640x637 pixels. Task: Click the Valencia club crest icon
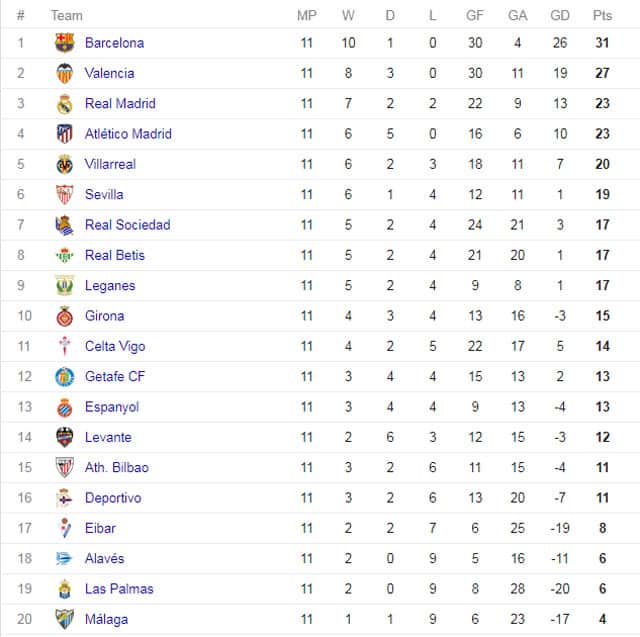[64, 73]
